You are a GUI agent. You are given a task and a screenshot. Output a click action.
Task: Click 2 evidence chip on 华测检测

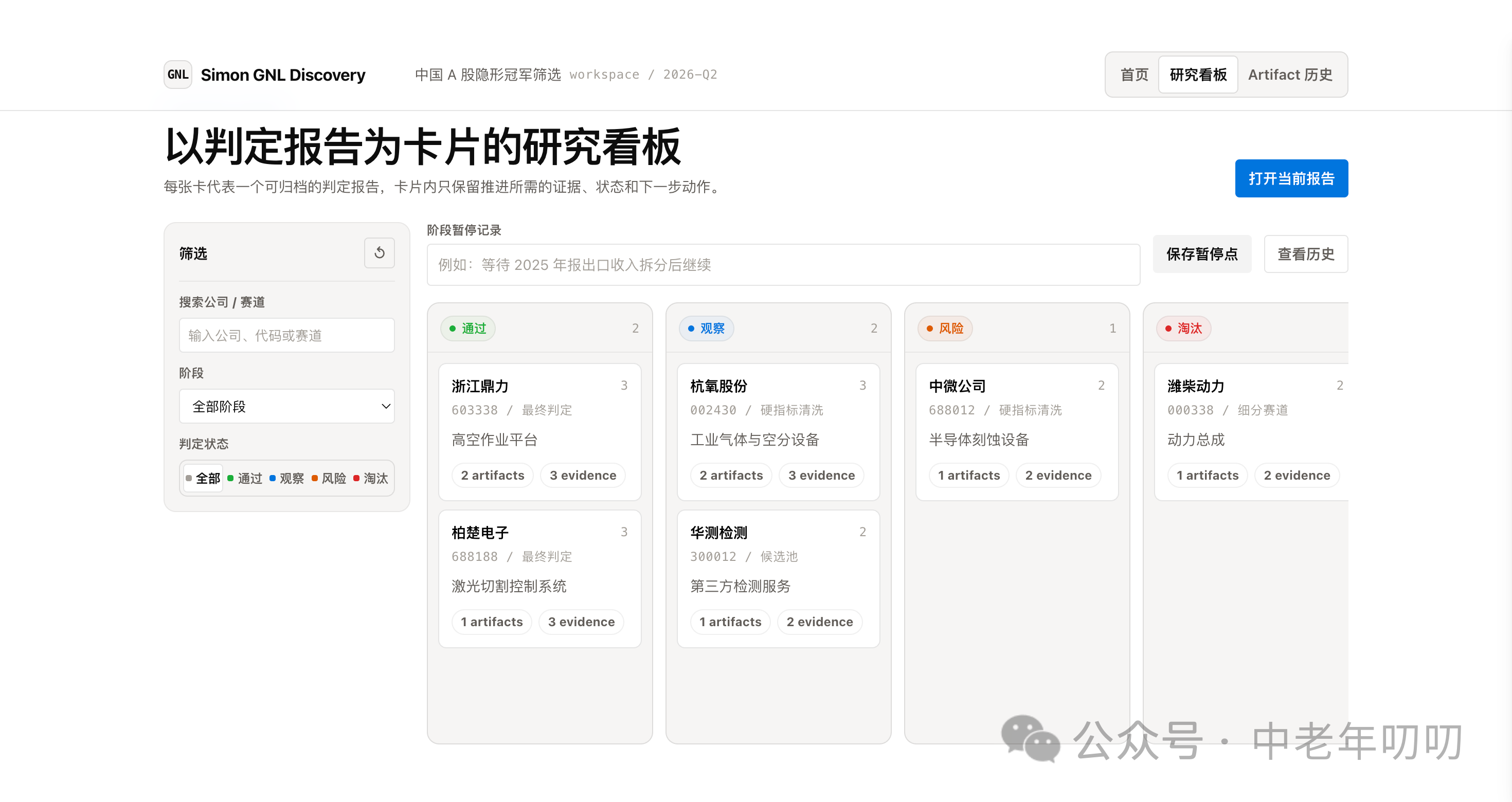(819, 622)
